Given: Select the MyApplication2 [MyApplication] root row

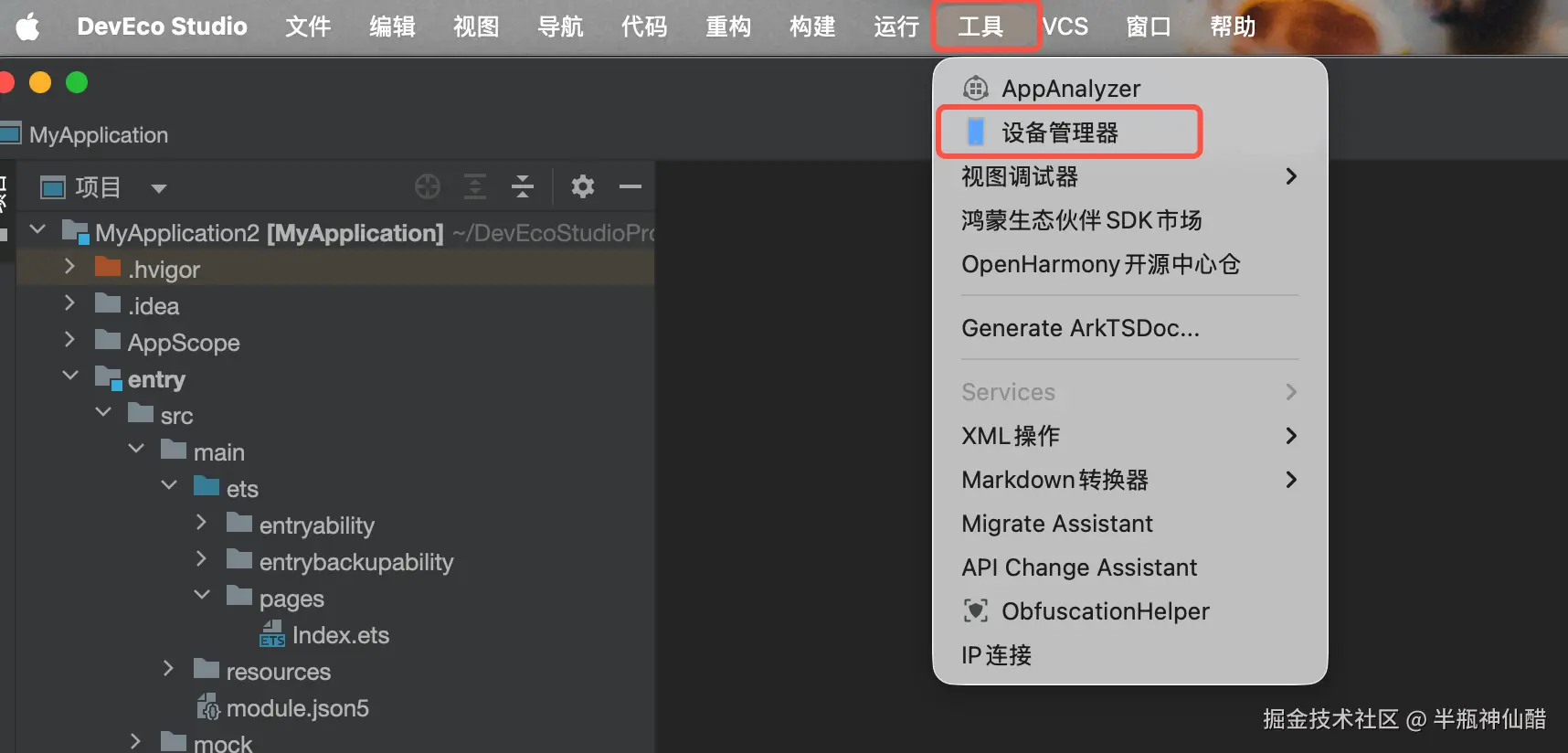Looking at the screenshot, I should (x=334, y=232).
